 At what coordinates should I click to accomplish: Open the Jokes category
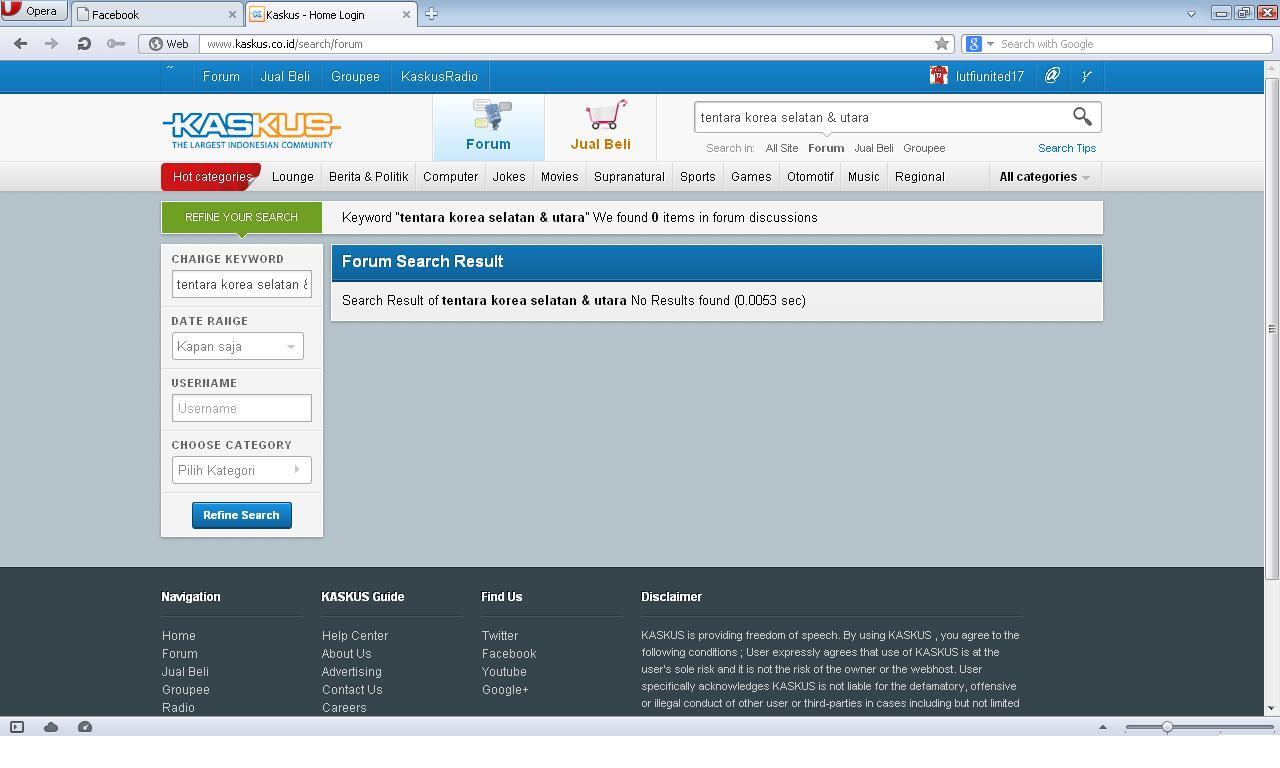(x=509, y=177)
